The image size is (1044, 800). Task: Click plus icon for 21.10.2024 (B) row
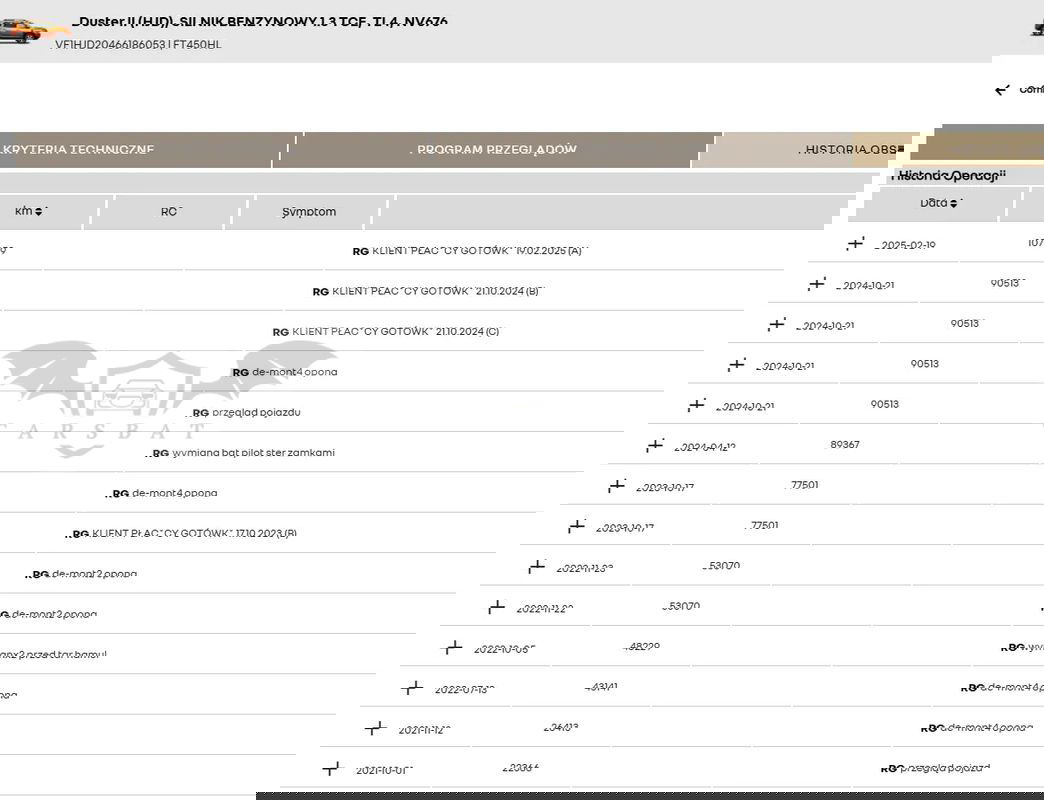click(817, 285)
